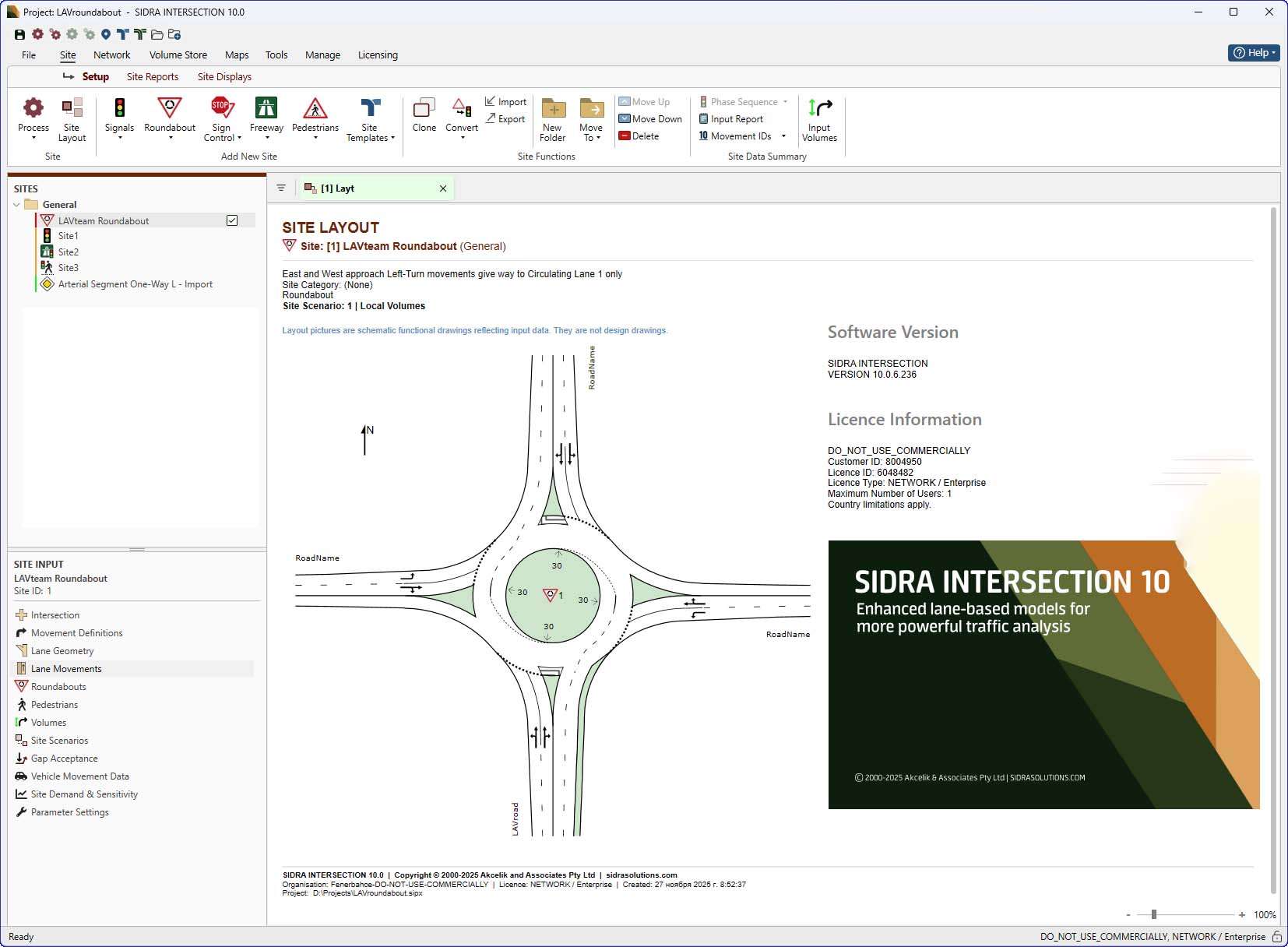This screenshot has height=947, width=1288.
Task: Open the Help dropdown
Action: tap(1254, 53)
